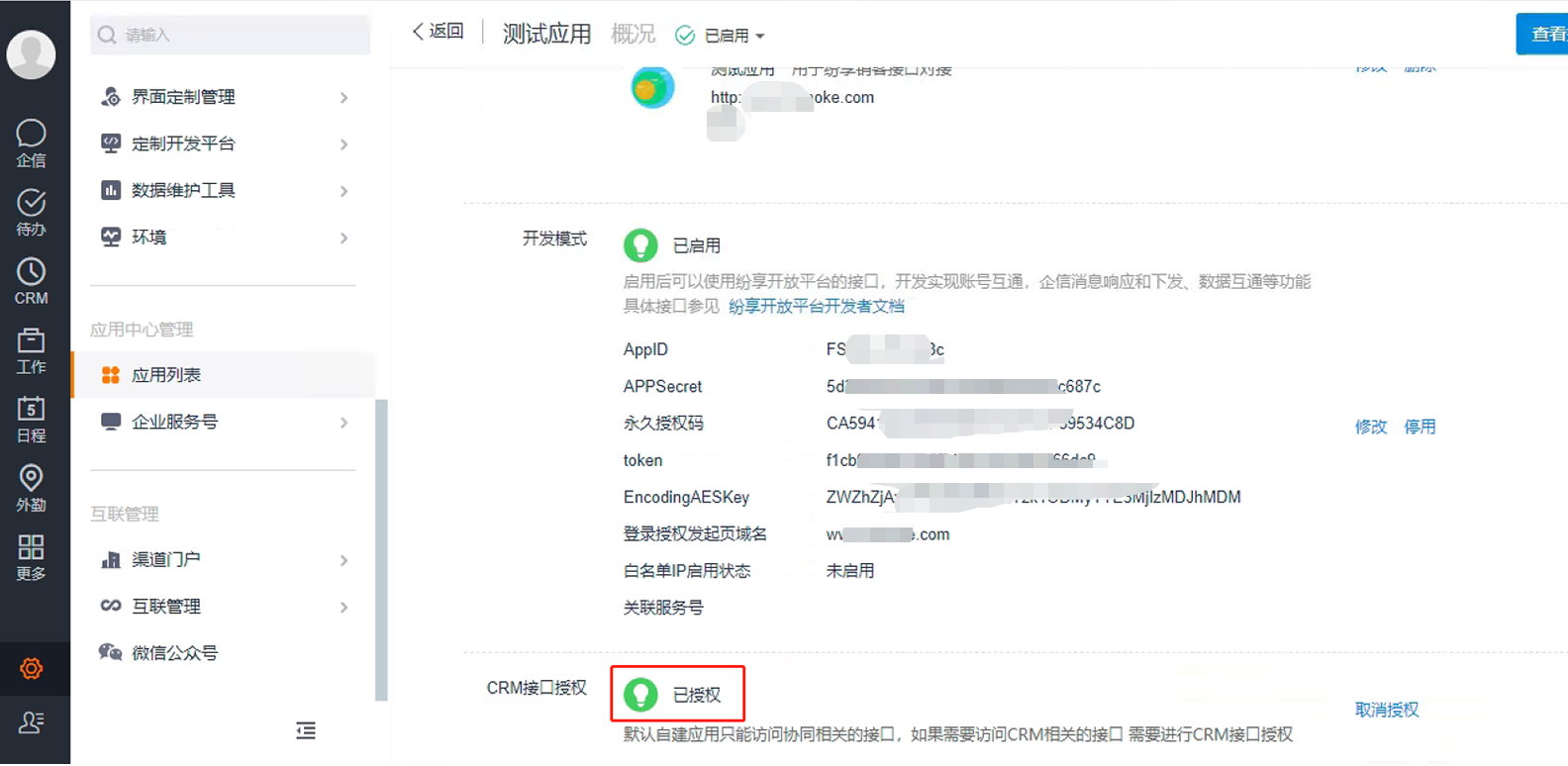Open the 纷享开放平台开发者文档 link
This screenshot has height=766, width=1568.
coord(816,307)
